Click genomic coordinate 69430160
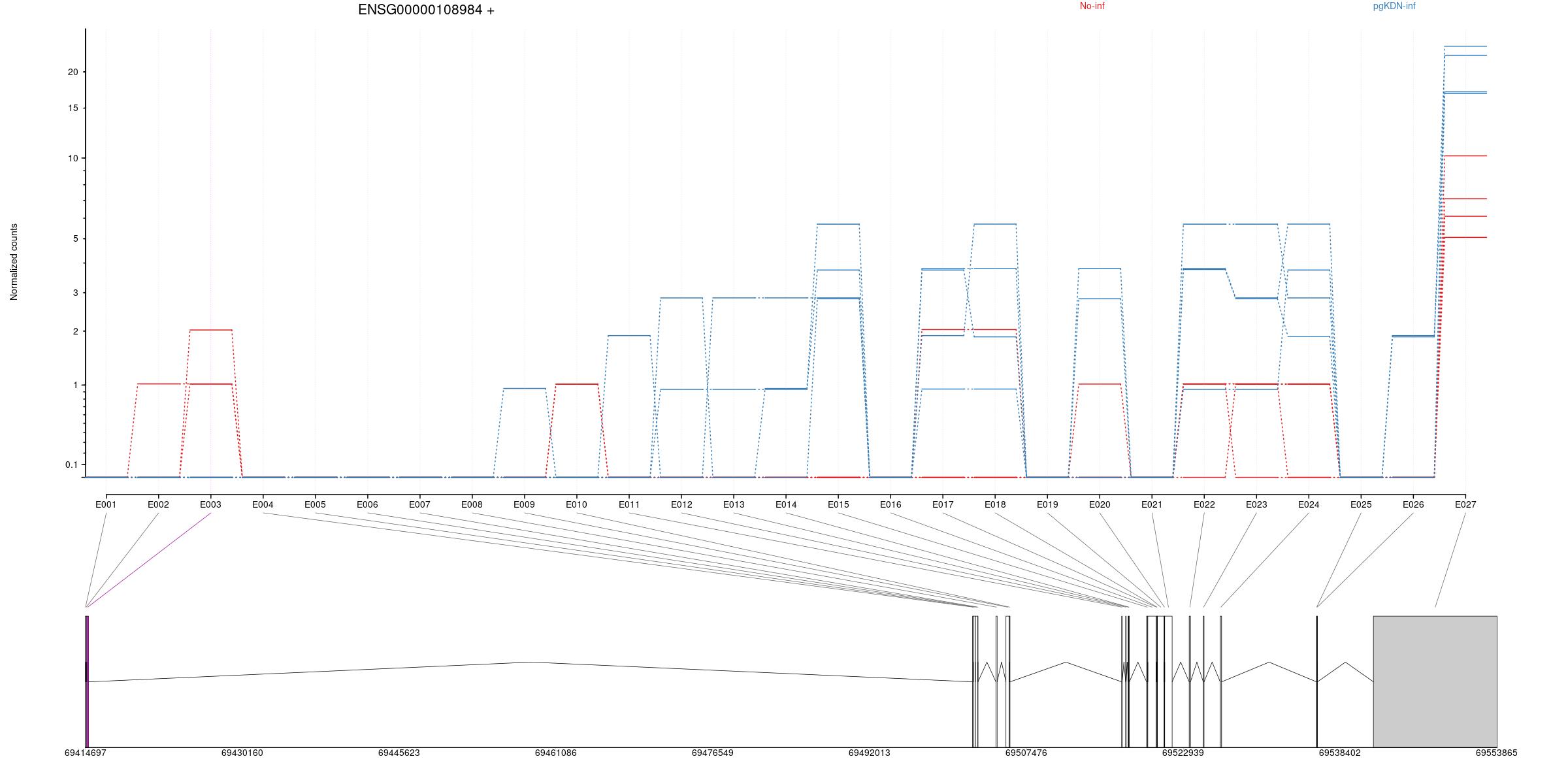1568x784 pixels. (x=242, y=753)
